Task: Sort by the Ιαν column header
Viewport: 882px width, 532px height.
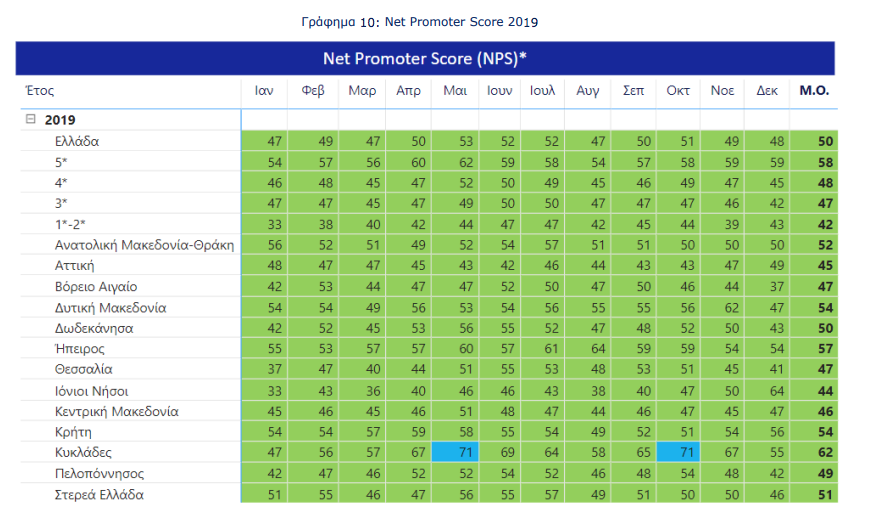Action: (264, 91)
